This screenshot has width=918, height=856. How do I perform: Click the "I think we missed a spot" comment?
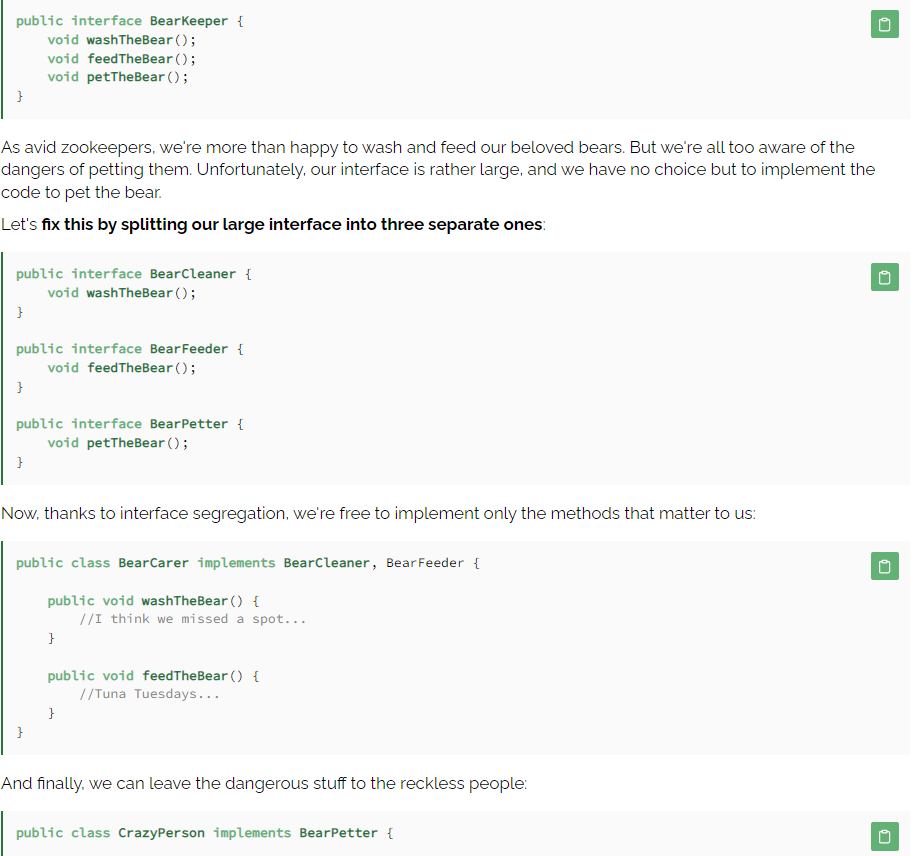193,619
